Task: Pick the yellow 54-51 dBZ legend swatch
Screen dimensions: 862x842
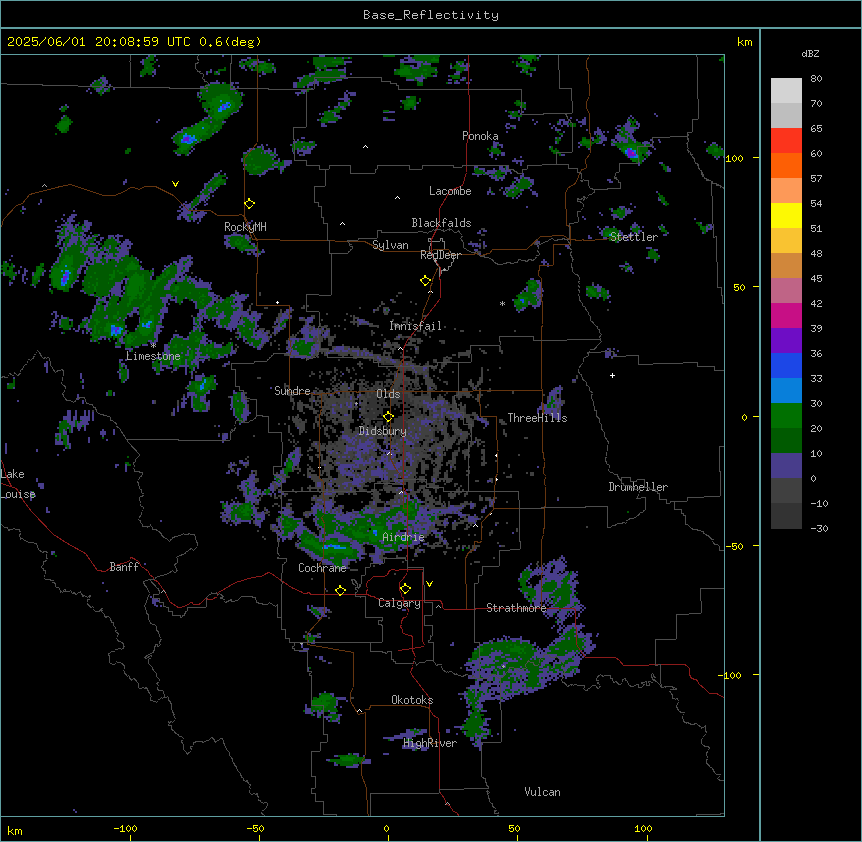Action: pyautogui.click(x=786, y=216)
